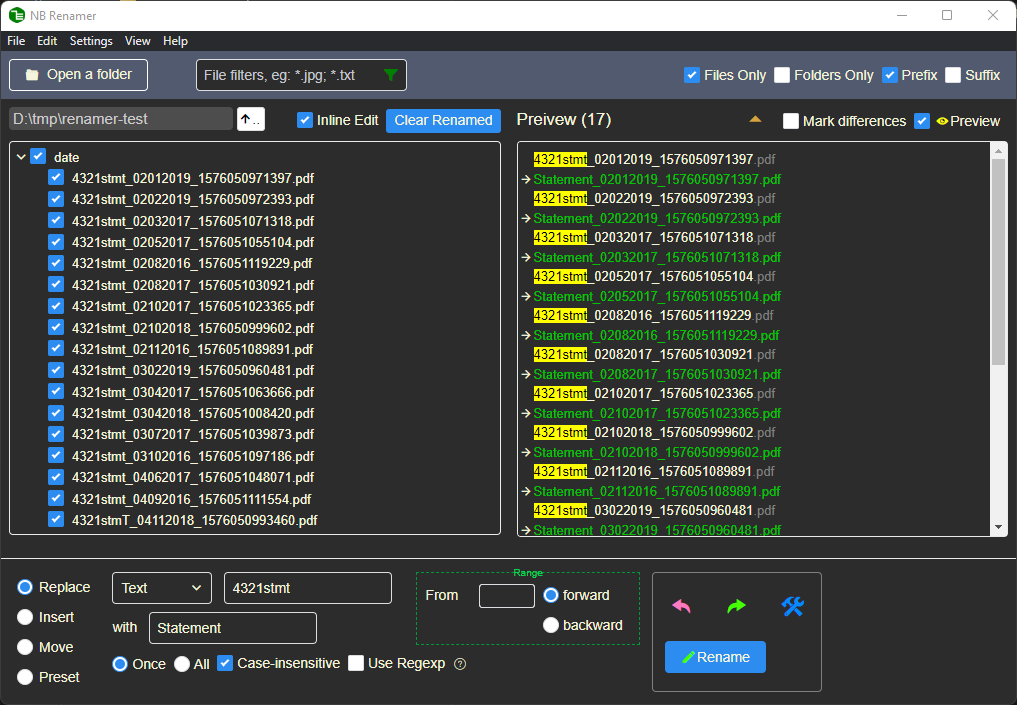Toggle the Files Only checkbox
The image size is (1017, 705).
pyautogui.click(x=691, y=75)
